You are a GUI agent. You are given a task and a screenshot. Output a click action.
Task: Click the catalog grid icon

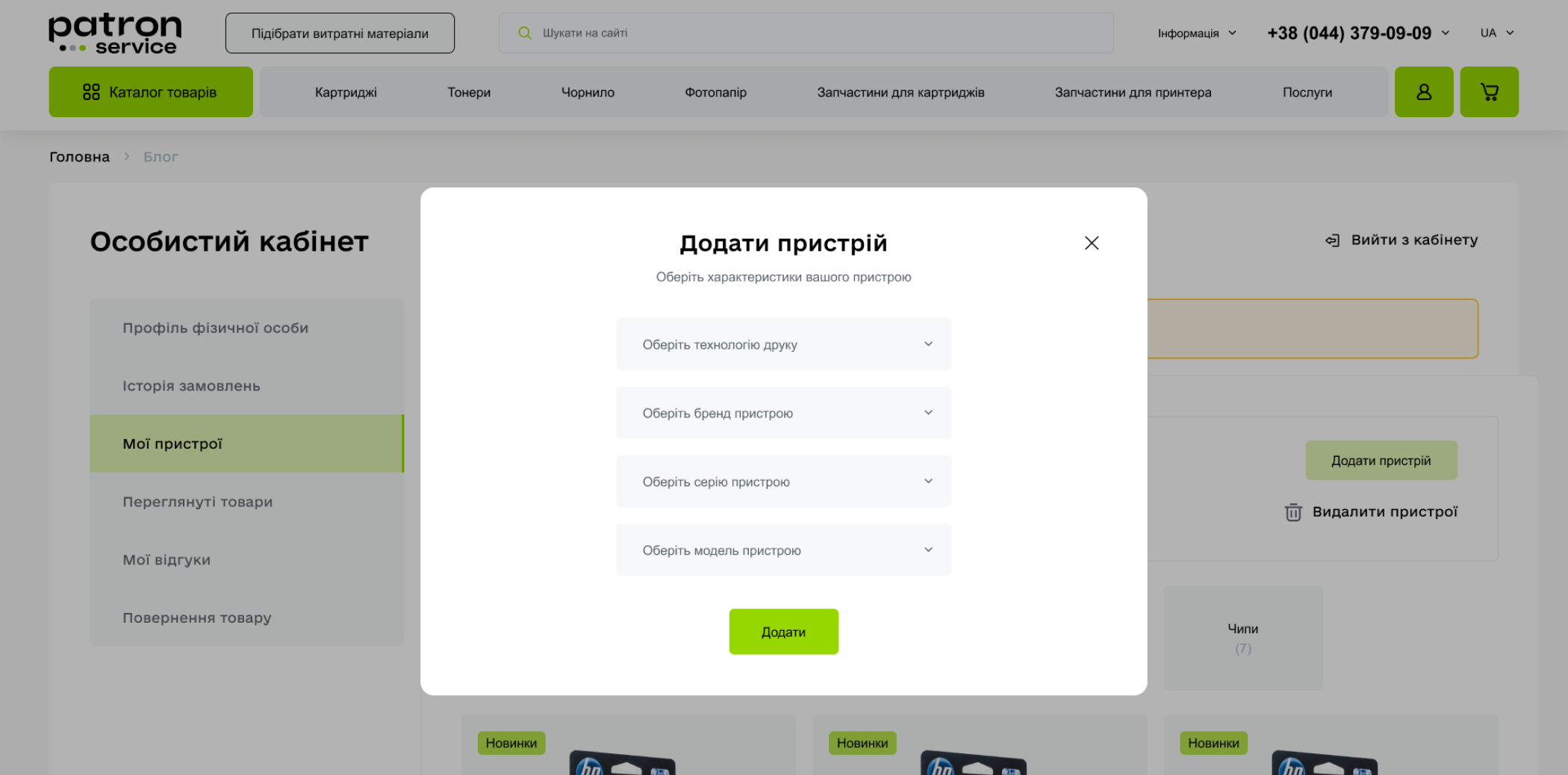91,92
